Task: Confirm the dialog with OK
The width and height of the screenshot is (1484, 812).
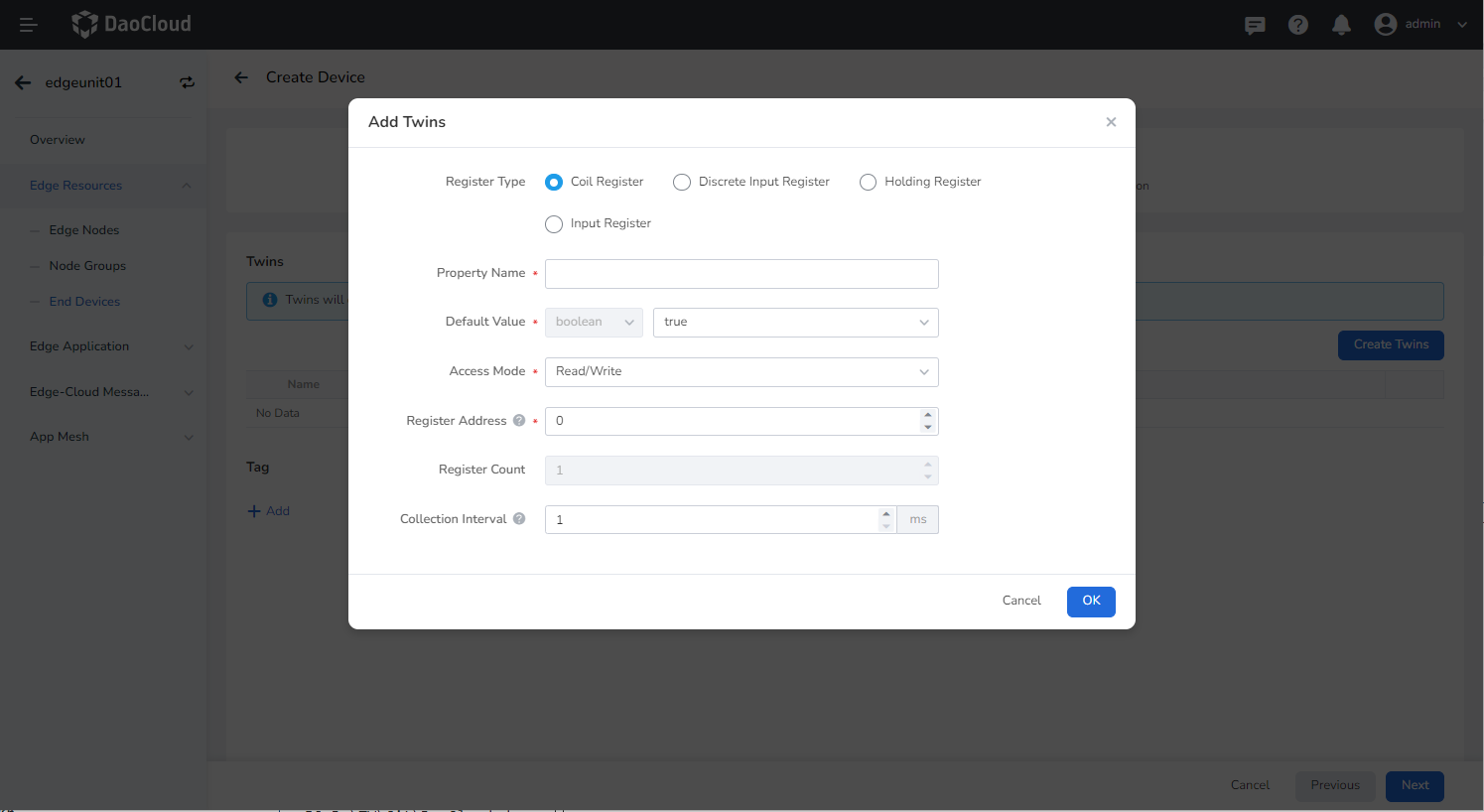Action: point(1091,602)
